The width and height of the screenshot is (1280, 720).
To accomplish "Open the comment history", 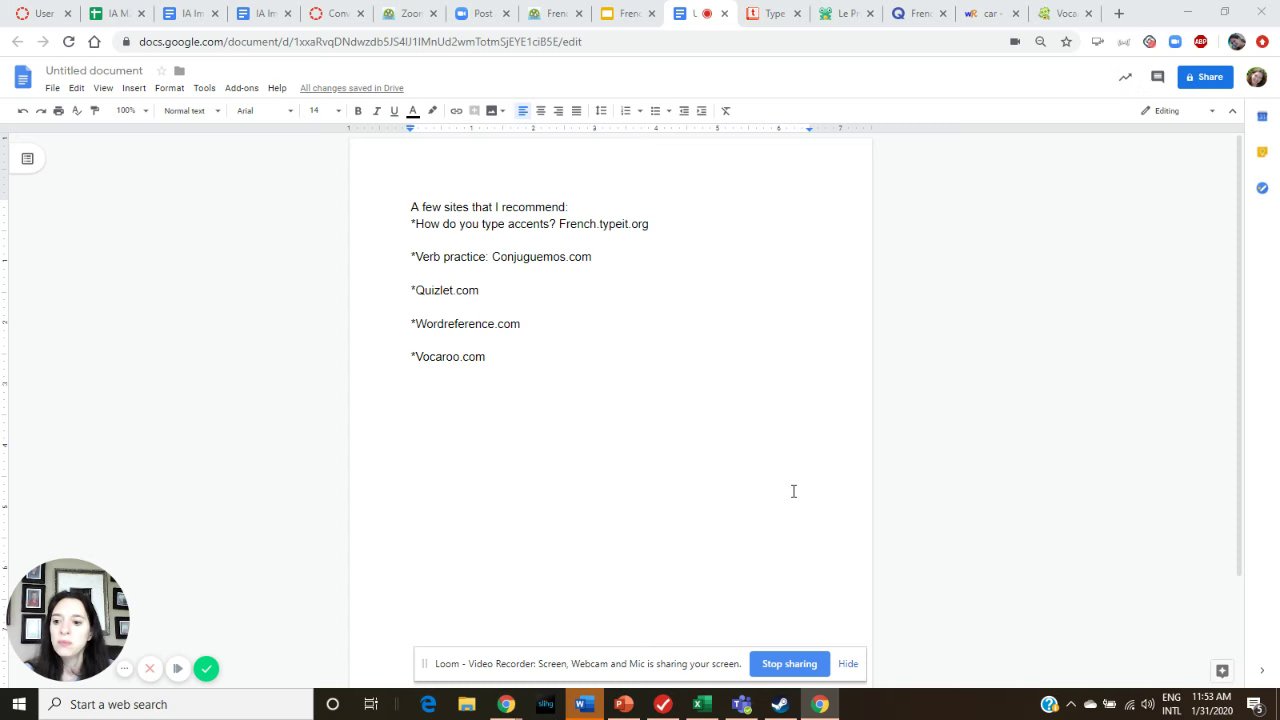I will point(1158,77).
